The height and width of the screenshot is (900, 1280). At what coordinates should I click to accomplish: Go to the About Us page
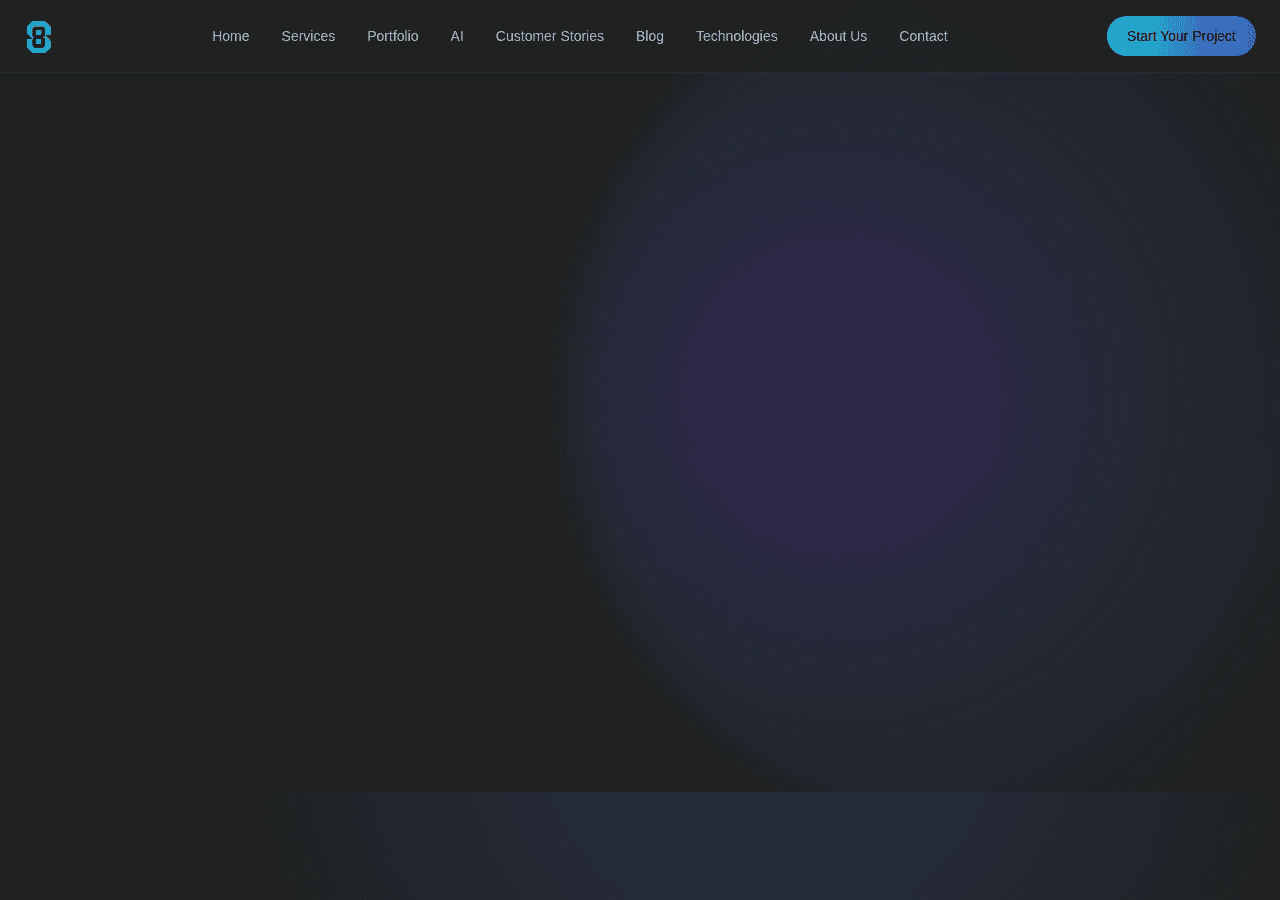838,36
